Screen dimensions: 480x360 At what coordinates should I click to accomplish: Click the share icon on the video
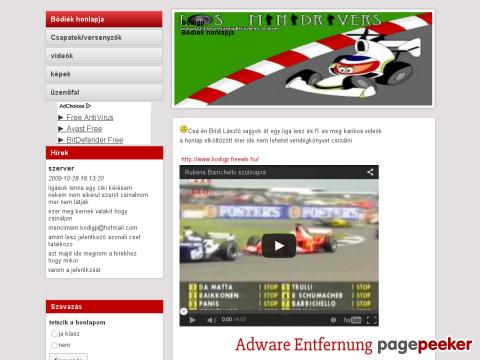[370, 172]
